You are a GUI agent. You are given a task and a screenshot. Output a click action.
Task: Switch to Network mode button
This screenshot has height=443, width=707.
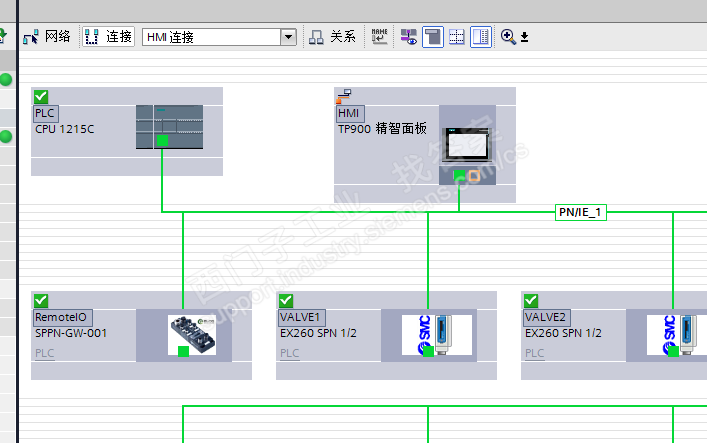(x=47, y=37)
